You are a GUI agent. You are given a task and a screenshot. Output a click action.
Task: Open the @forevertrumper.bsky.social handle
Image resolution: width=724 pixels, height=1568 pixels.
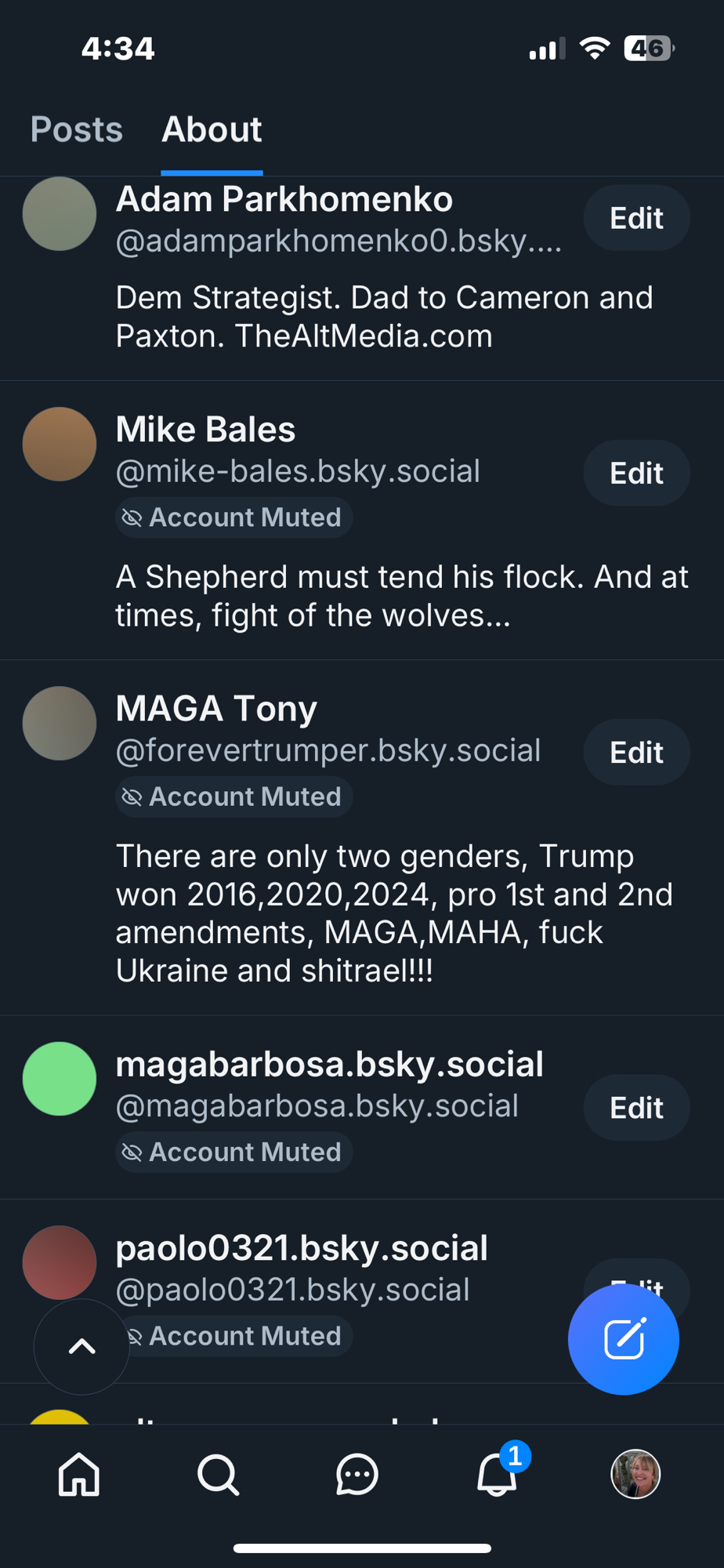[x=328, y=750]
